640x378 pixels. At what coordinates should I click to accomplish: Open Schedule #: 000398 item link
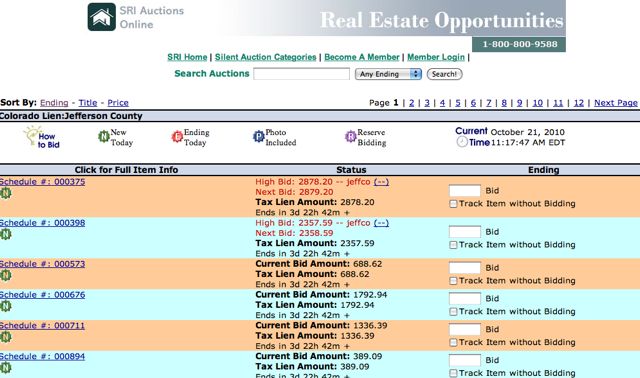point(42,223)
